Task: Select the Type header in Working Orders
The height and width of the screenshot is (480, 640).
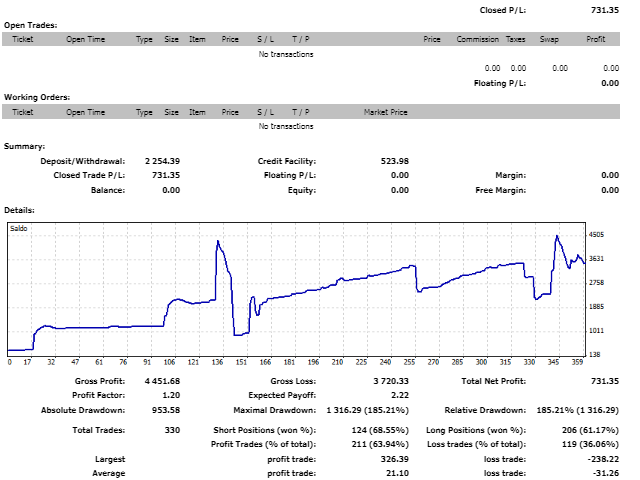Action: click(144, 112)
